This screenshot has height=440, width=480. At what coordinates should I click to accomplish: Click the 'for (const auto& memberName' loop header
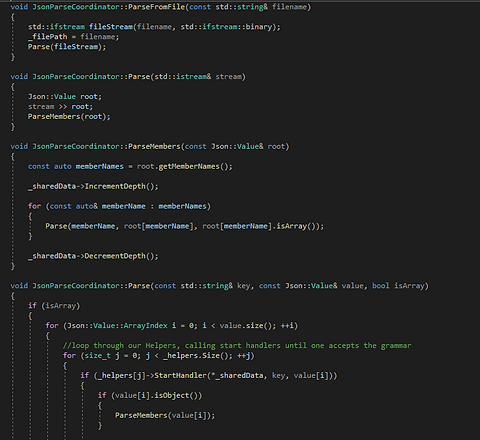pos(119,206)
